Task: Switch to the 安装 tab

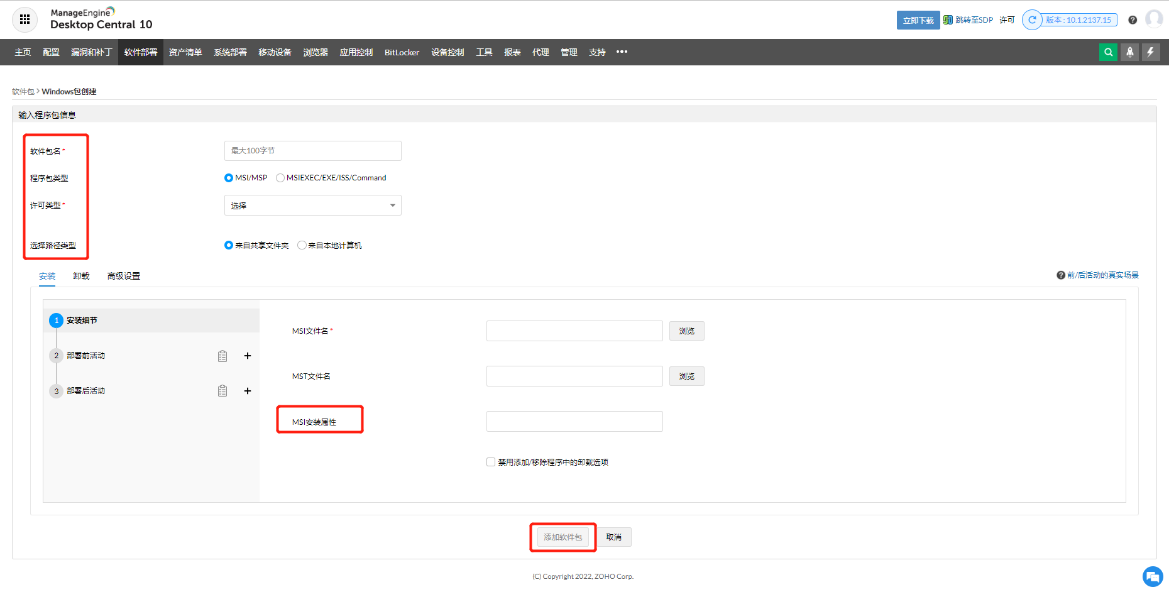Action: (47, 276)
